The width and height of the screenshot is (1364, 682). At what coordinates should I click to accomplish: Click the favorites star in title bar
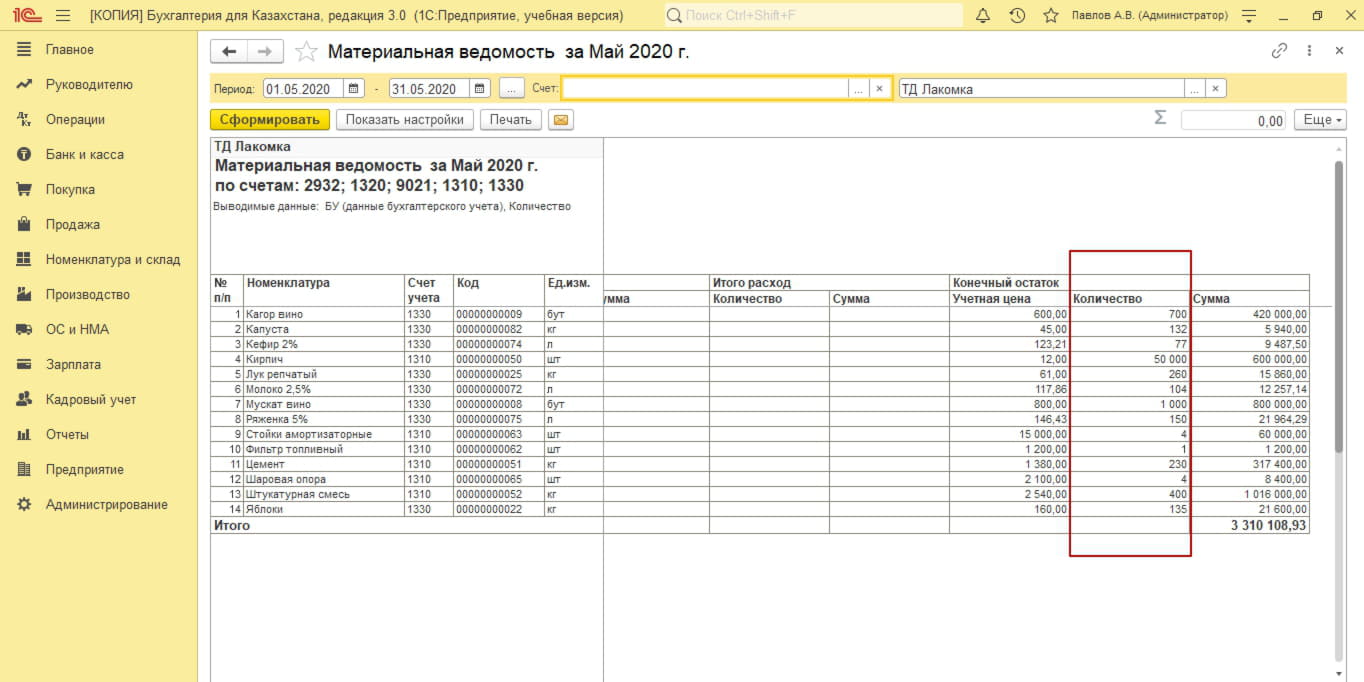[1050, 16]
